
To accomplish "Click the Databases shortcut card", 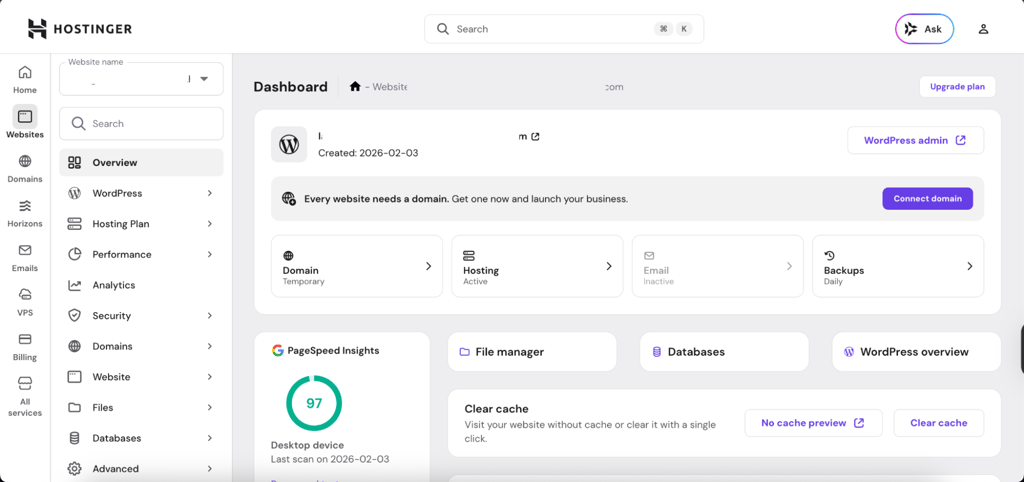I will (724, 352).
